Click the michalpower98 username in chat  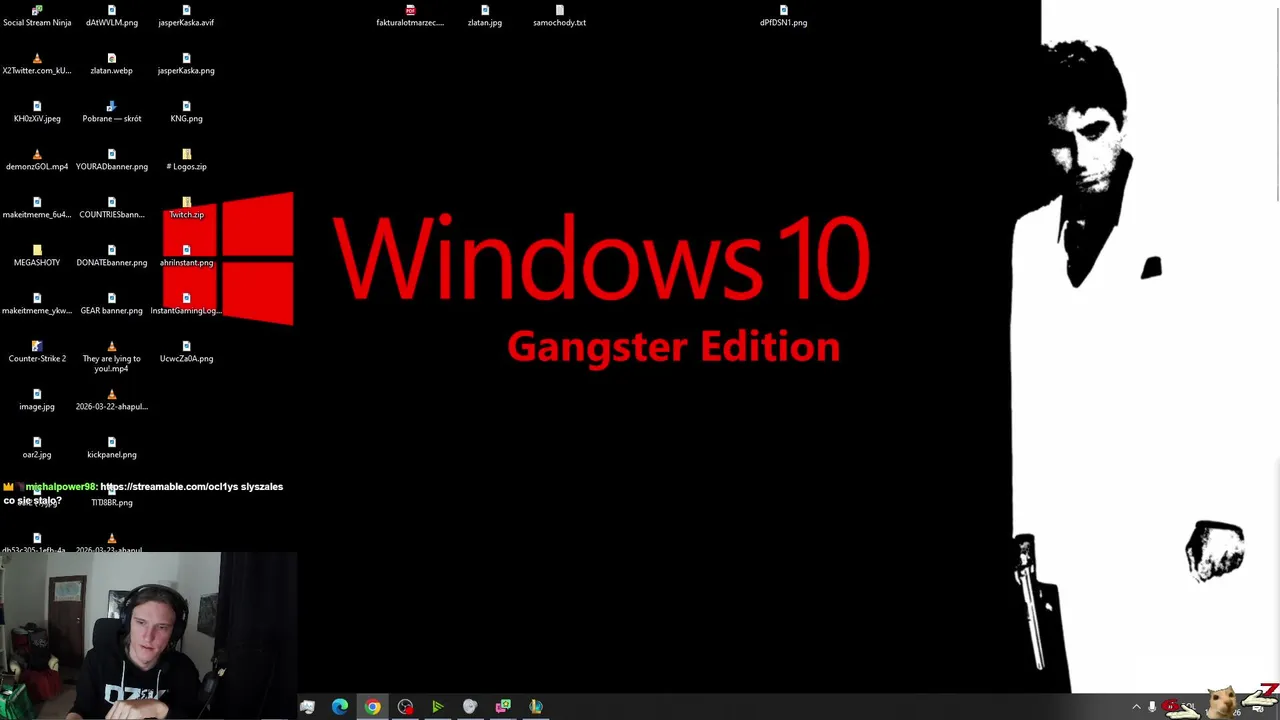coord(60,487)
